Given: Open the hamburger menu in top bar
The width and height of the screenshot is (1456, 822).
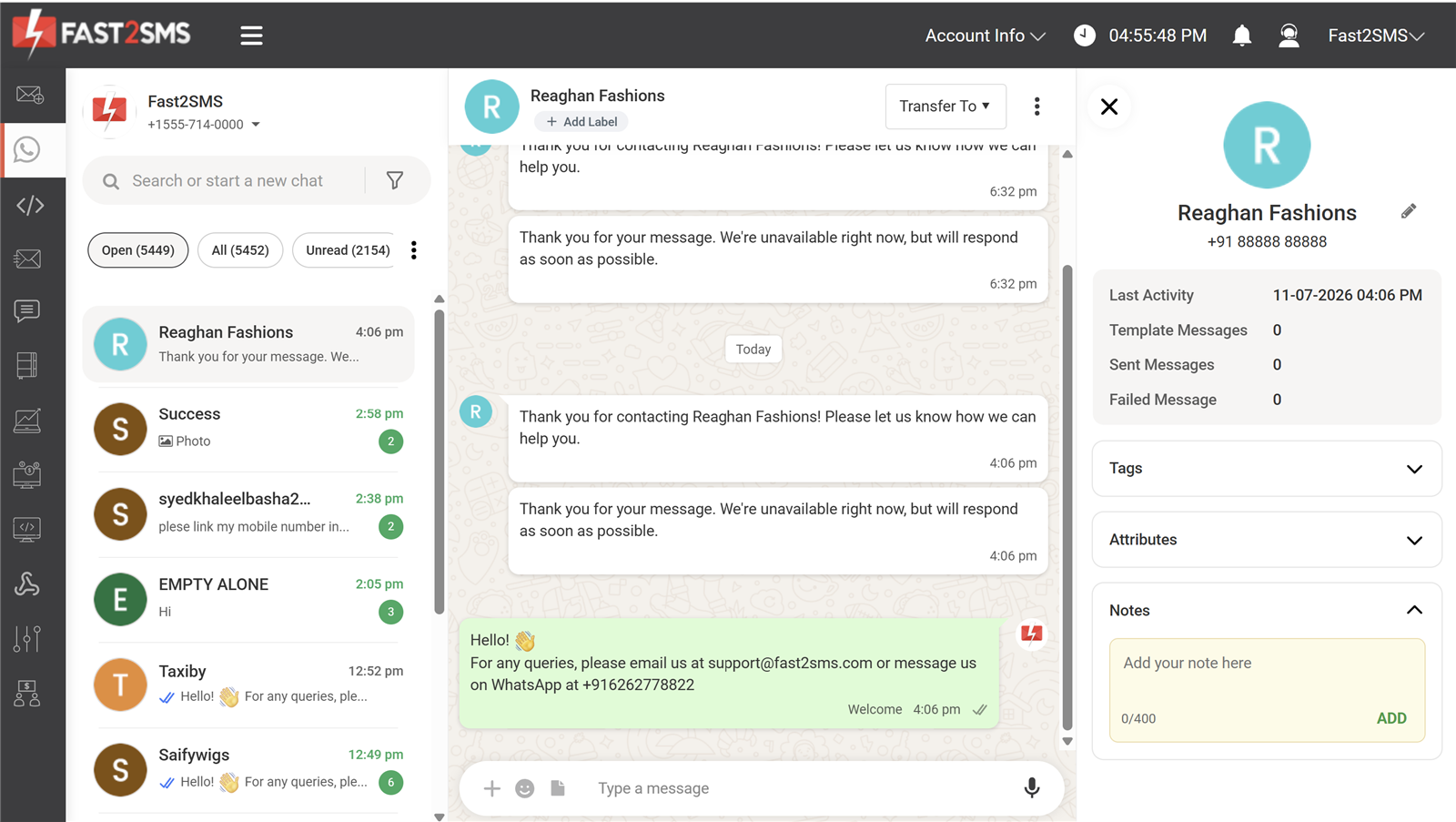Looking at the screenshot, I should pyautogui.click(x=251, y=36).
